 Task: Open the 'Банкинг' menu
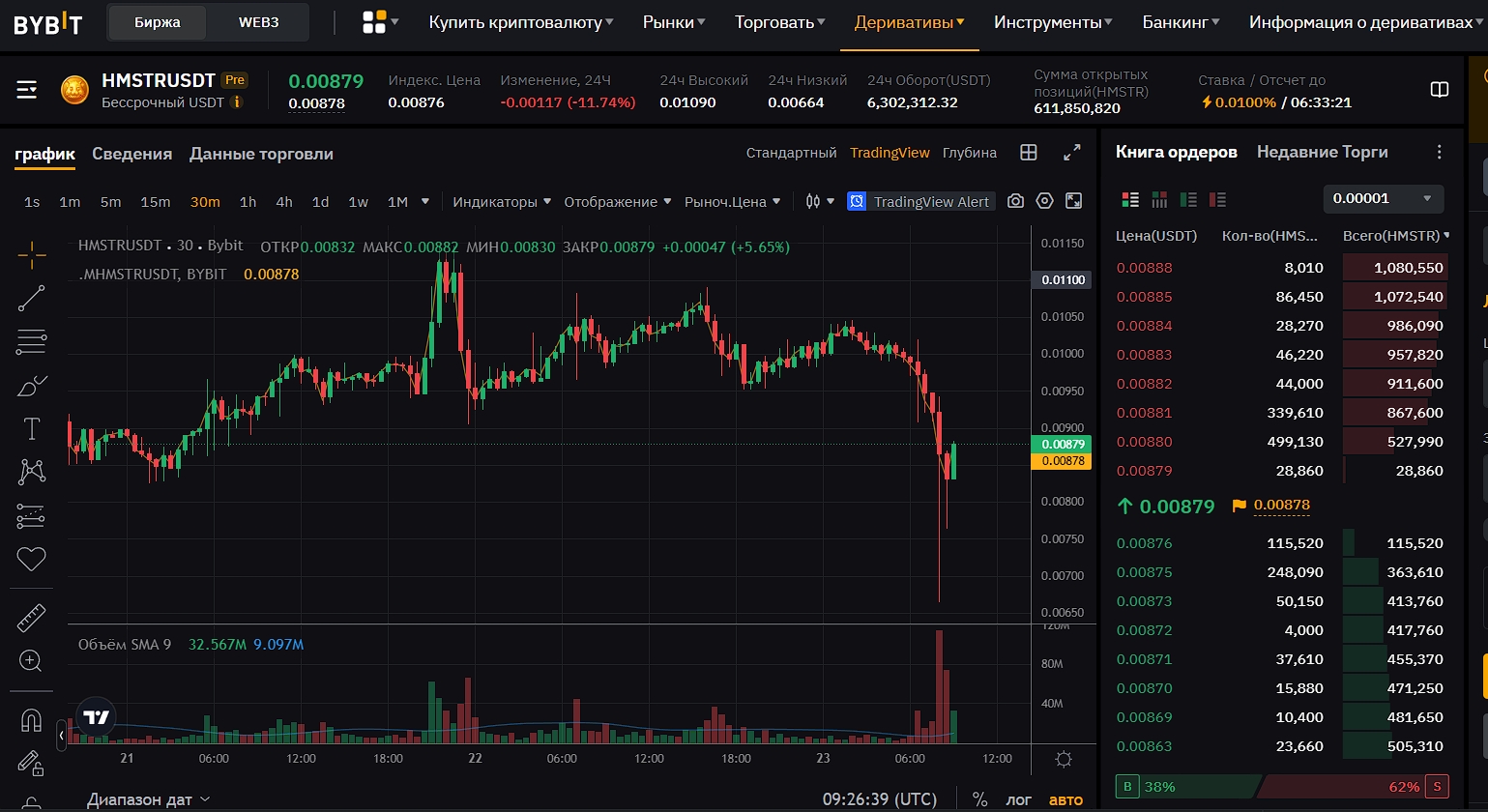tap(1181, 22)
